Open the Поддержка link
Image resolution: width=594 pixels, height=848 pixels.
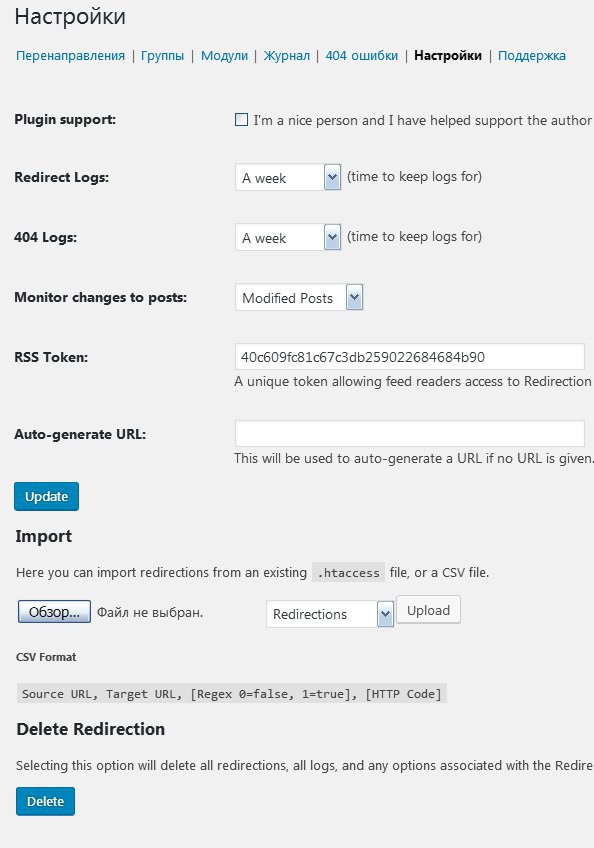532,56
